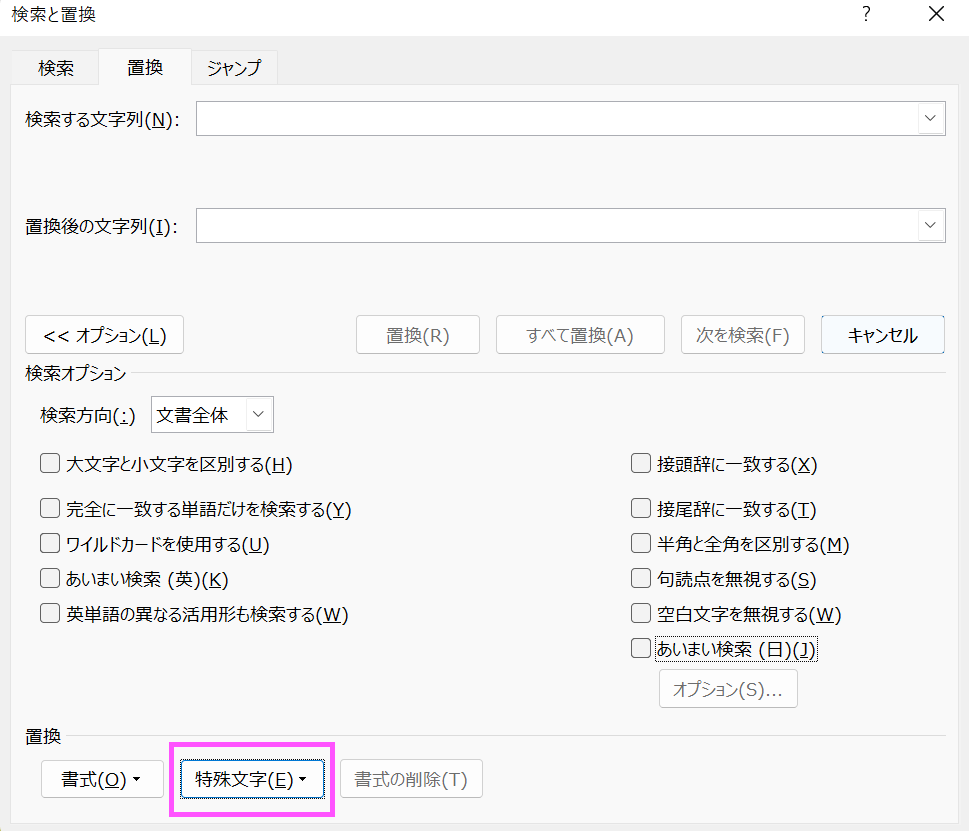Viewport: 969px width, 832px height.
Task: Click the すべて置換(A) button
Action: [580, 335]
